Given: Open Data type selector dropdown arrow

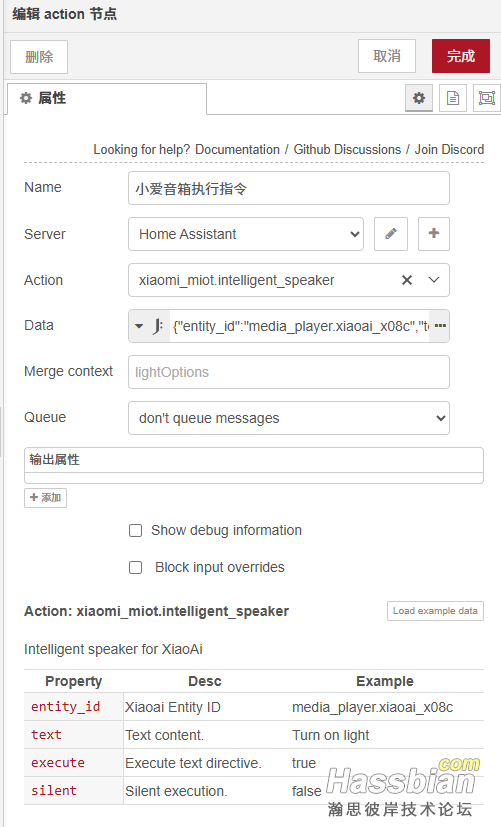Looking at the screenshot, I should 139,326.
